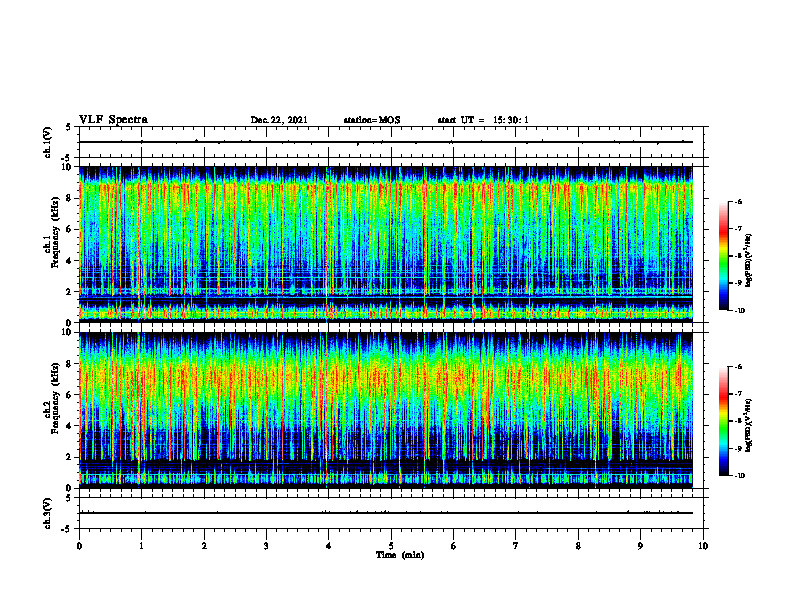Select the date "Dec. 22, 2021" label
792x612 pixels.
(x=279, y=120)
